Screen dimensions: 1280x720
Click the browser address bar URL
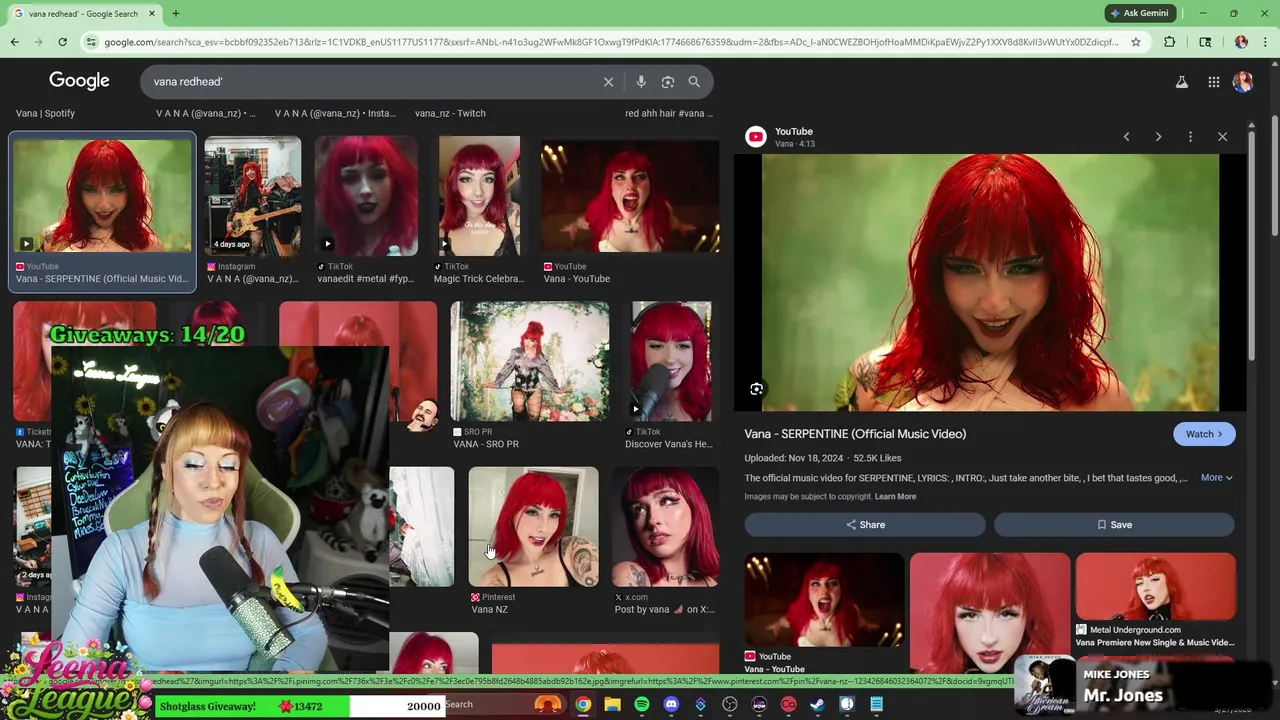pos(610,42)
